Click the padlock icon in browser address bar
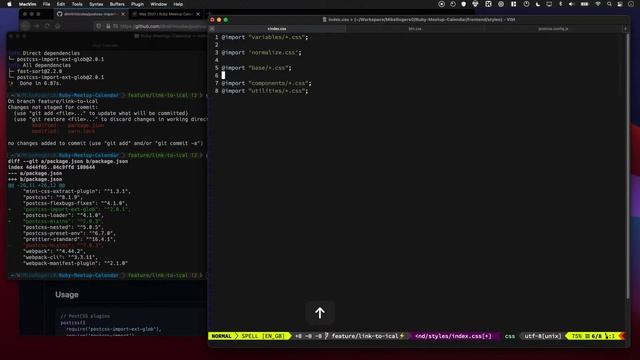 pyautogui.click(x=108, y=26)
